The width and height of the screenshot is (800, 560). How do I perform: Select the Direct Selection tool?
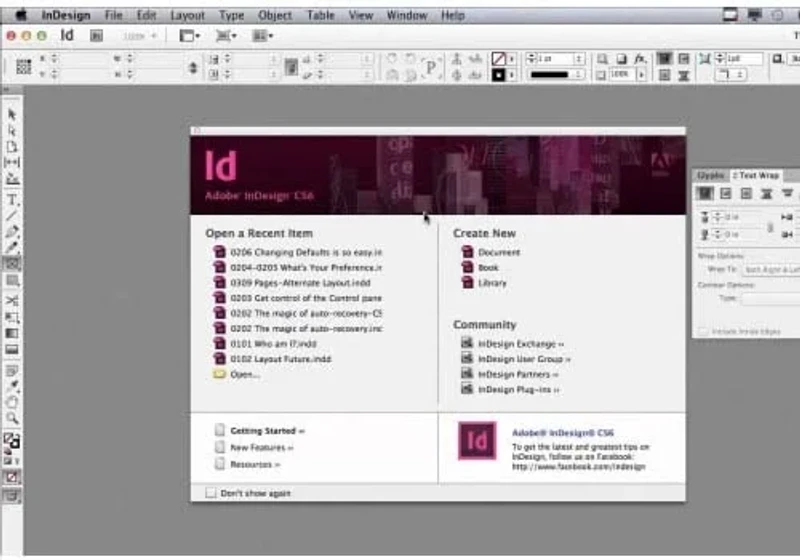(x=12, y=131)
